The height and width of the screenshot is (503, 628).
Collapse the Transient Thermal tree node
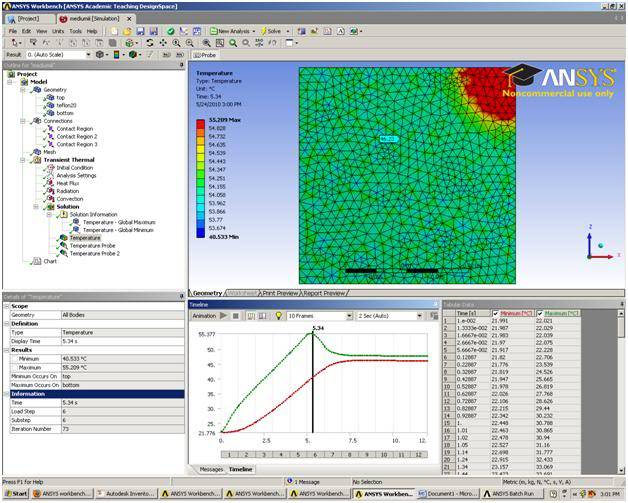(23, 160)
